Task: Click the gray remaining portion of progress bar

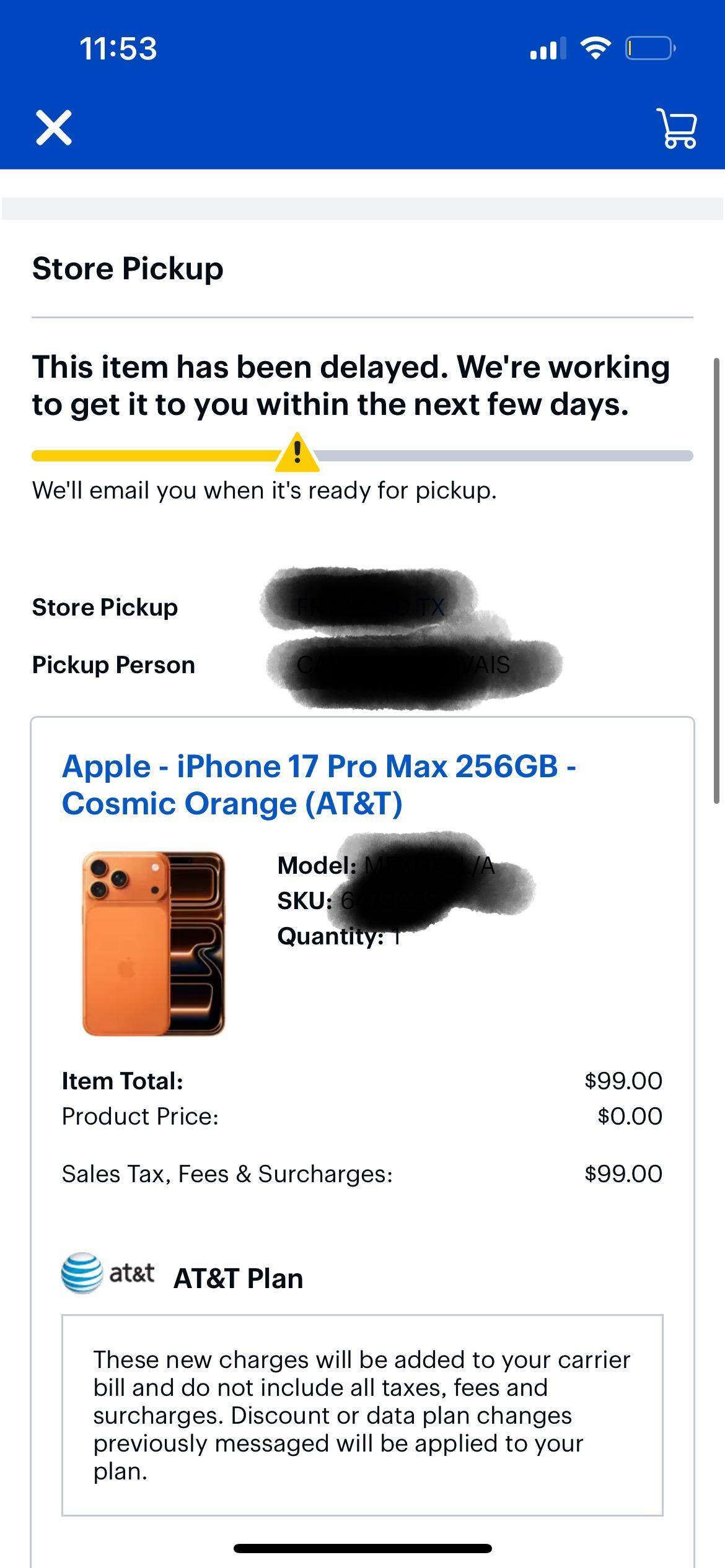Action: click(505, 456)
